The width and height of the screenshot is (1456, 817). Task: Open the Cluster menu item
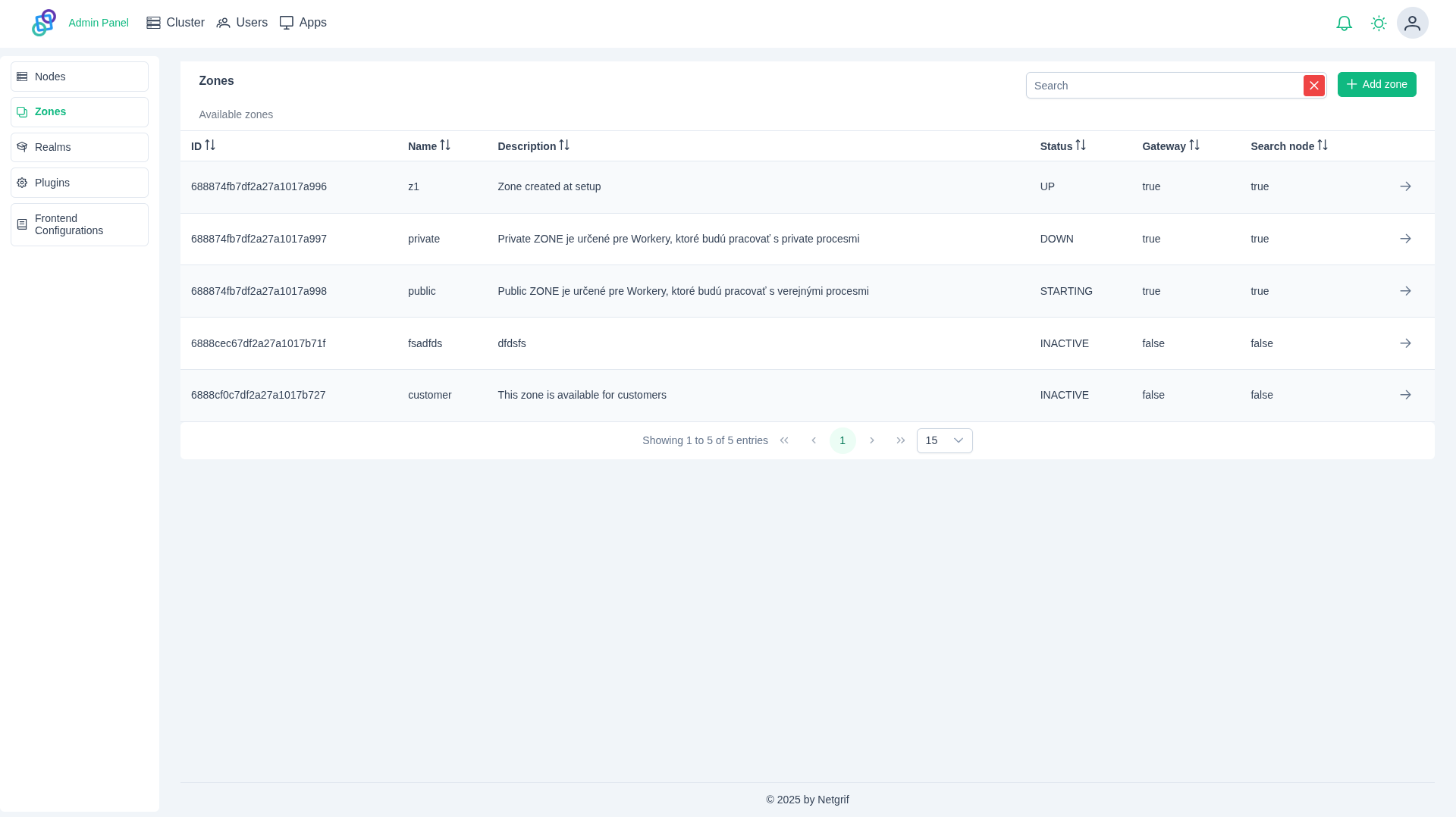175,23
